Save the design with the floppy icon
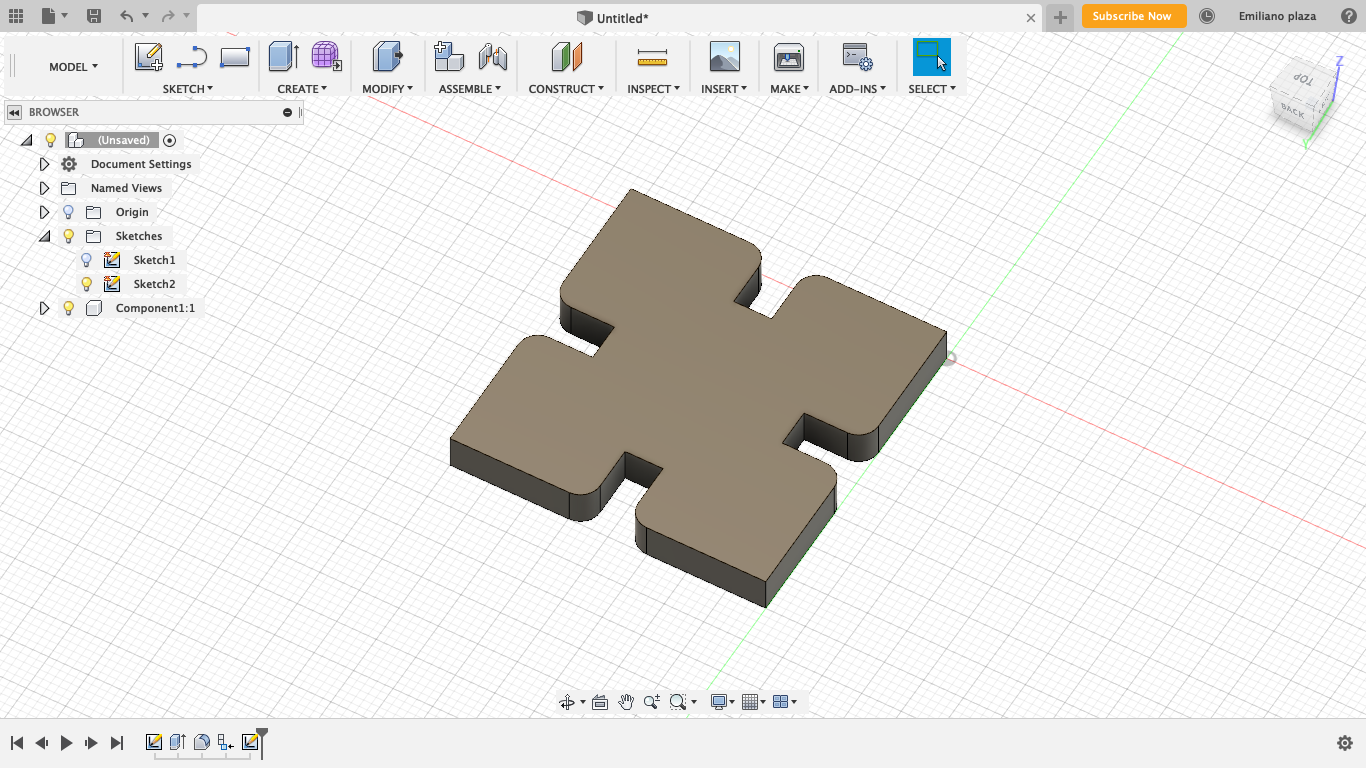 pyautogui.click(x=93, y=16)
